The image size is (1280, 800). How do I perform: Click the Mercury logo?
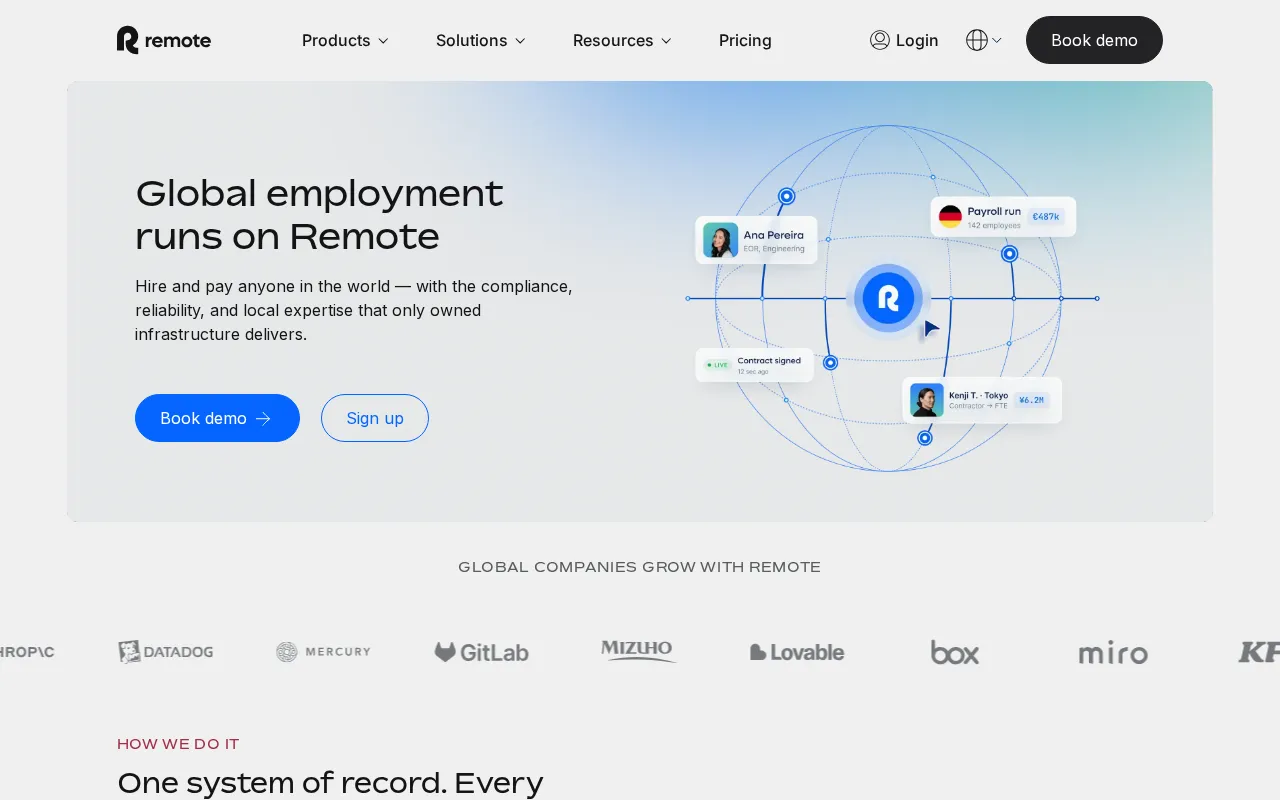tap(323, 652)
